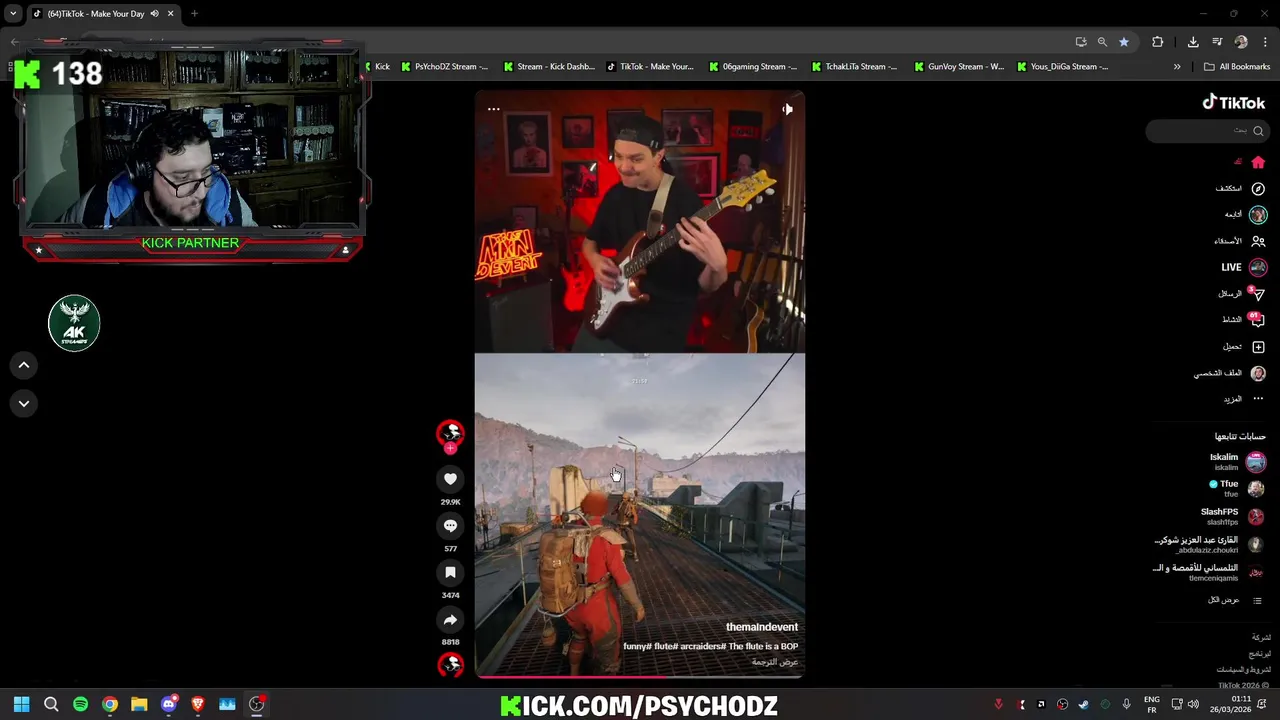Open All Bookmarks folder
1280x720 pixels.
[1237, 67]
